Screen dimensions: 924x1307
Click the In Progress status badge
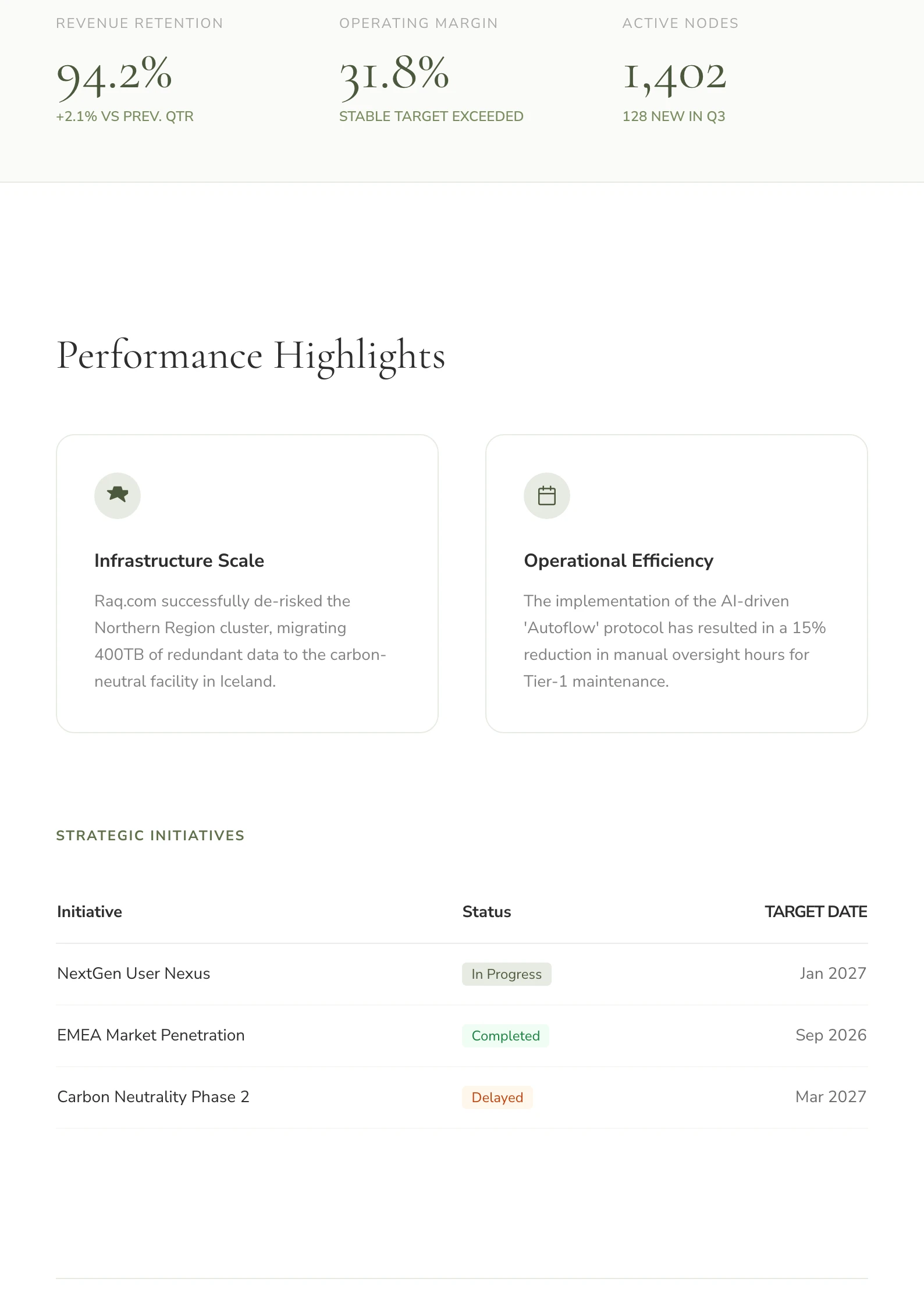click(506, 974)
